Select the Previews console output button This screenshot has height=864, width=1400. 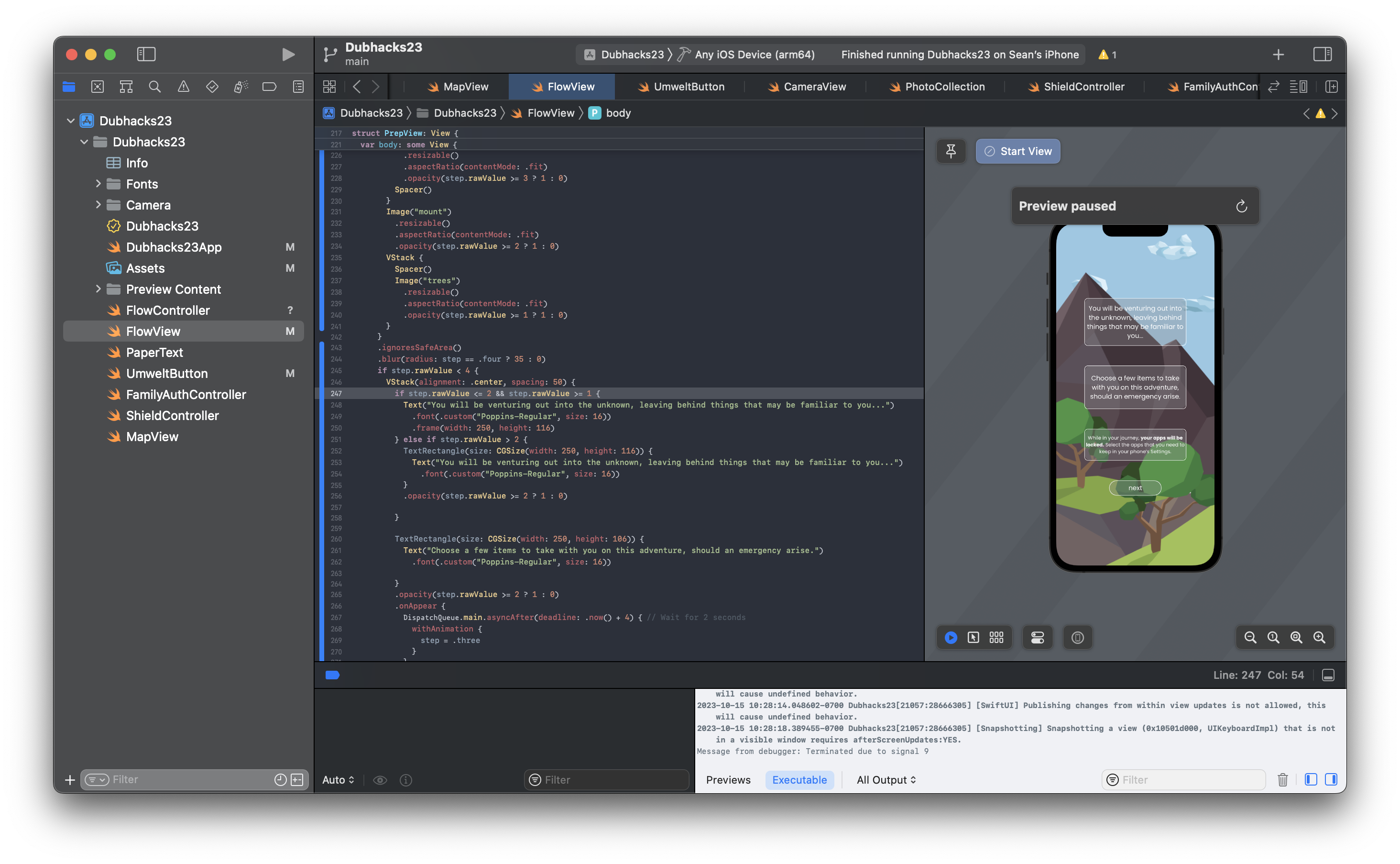tap(728, 780)
